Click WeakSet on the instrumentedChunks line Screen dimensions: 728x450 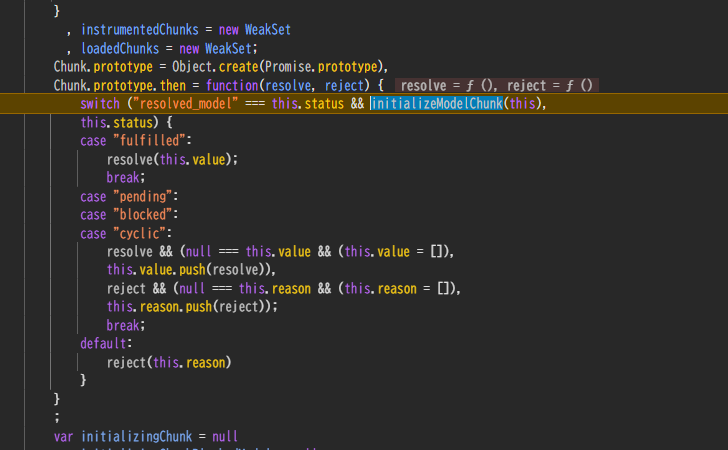point(267,30)
